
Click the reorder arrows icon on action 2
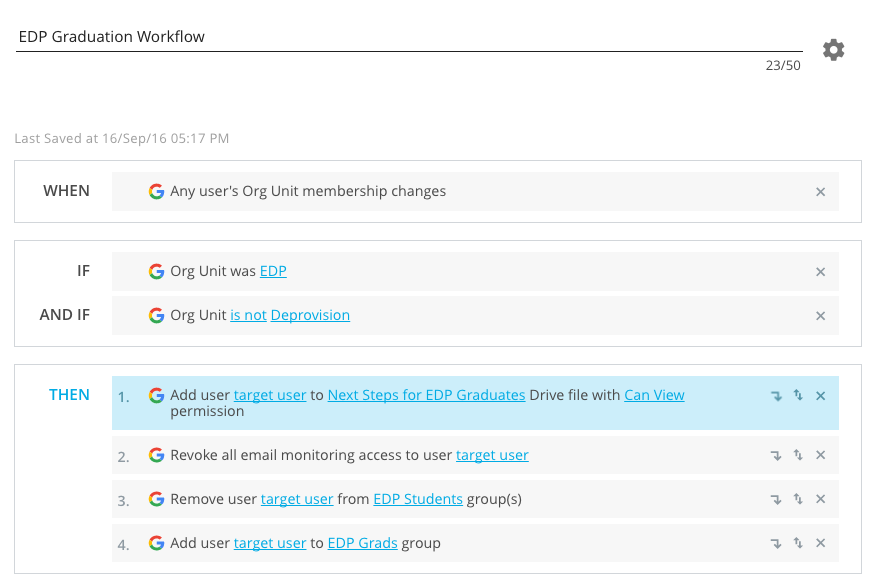pyautogui.click(x=798, y=455)
